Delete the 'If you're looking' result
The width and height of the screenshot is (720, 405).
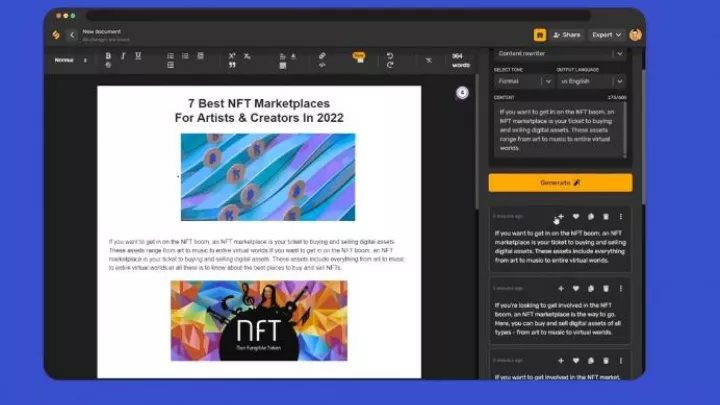606,288
